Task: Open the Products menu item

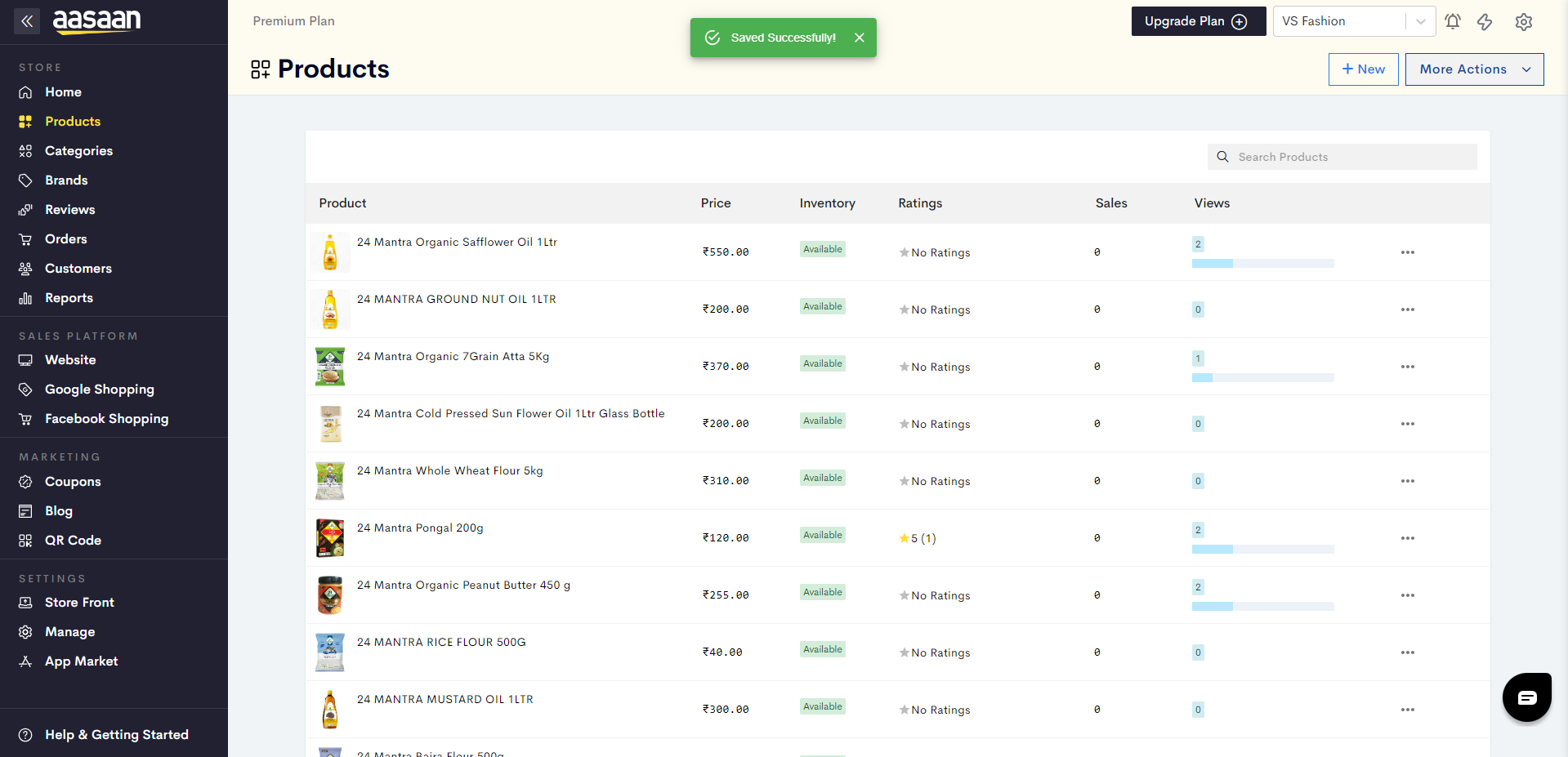Action: click(73, 122)
